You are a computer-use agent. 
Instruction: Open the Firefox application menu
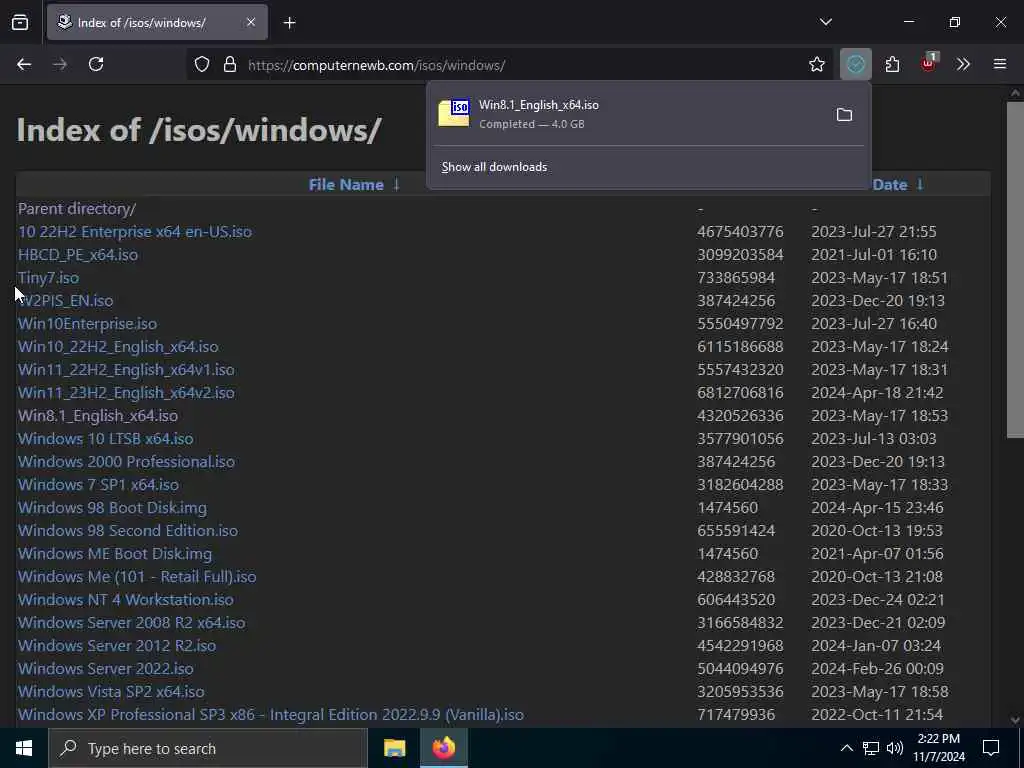pos(1000,64)
